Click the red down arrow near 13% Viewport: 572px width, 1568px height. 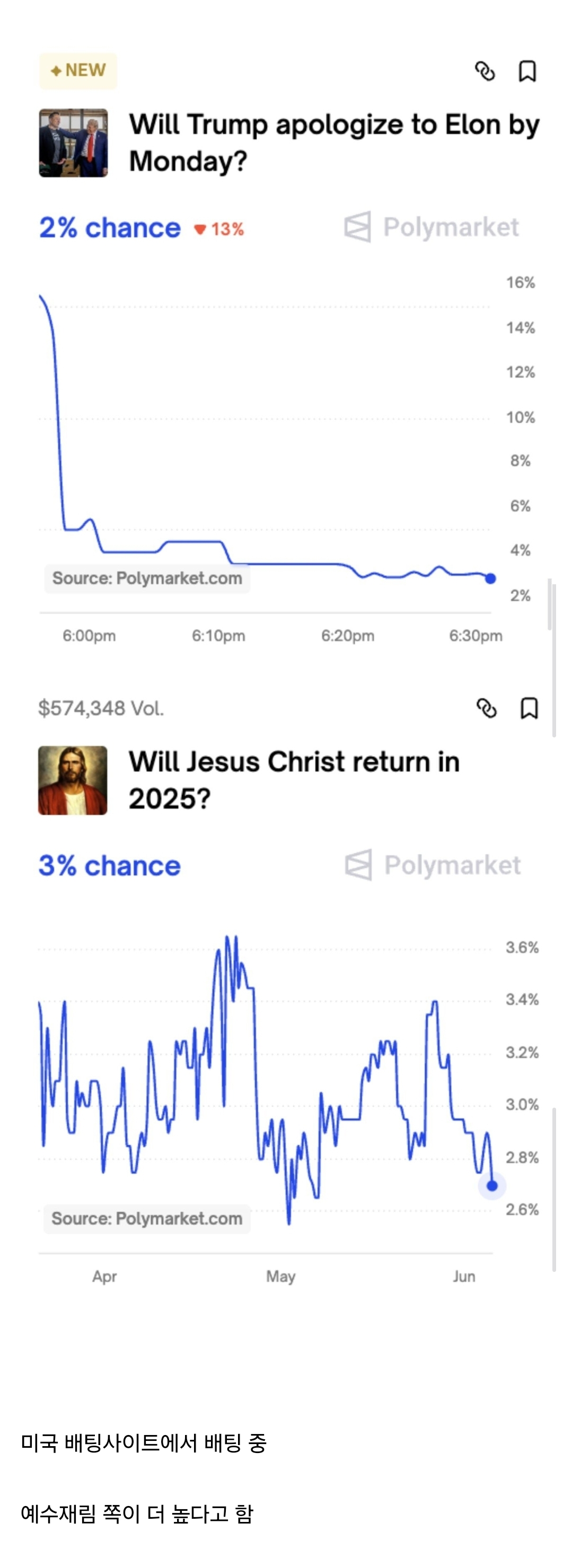[200, 229]
